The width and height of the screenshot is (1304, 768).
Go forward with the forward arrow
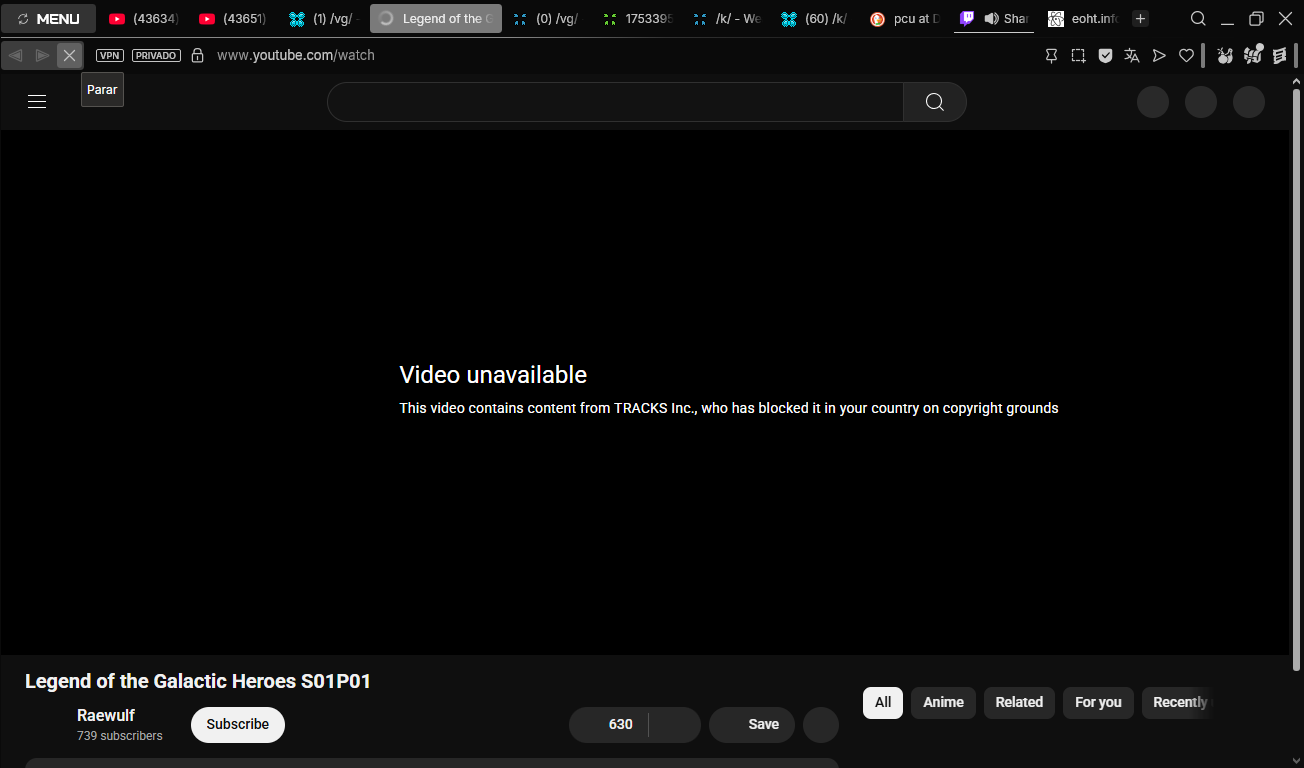(42, 55)
